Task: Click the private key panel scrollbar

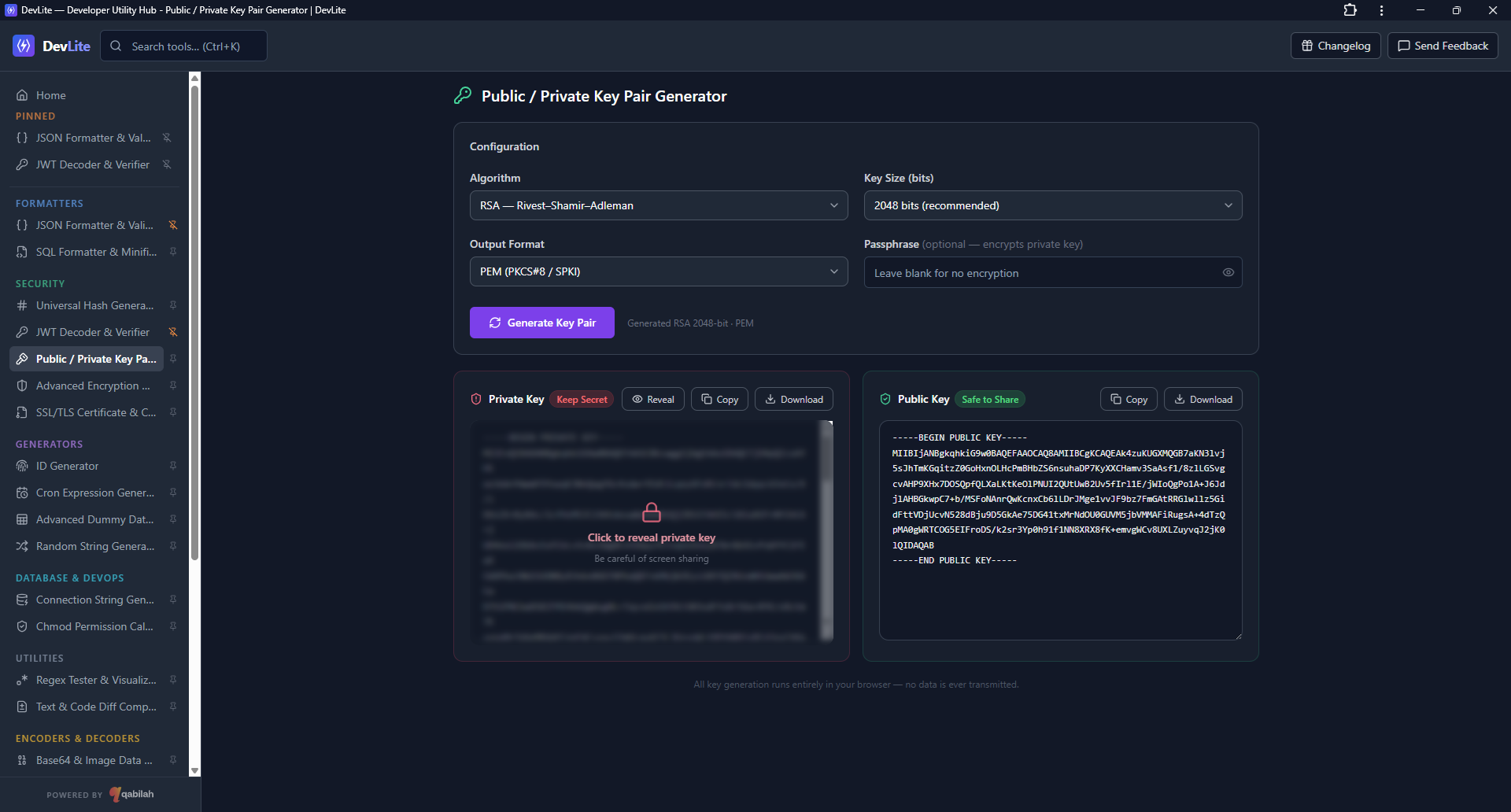Action: [x=826, y=531]
